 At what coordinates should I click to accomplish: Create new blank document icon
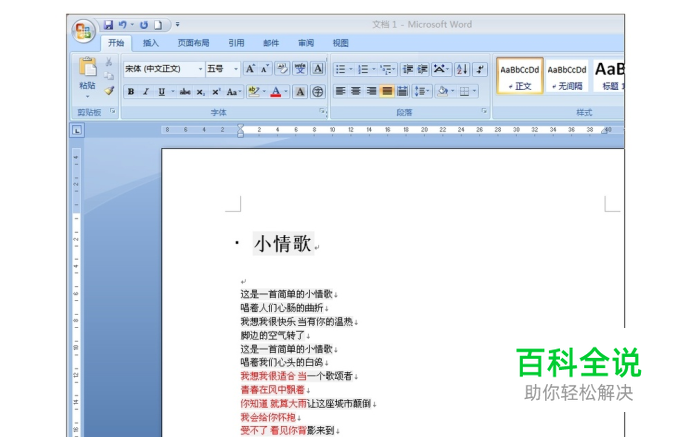point(158,25)
